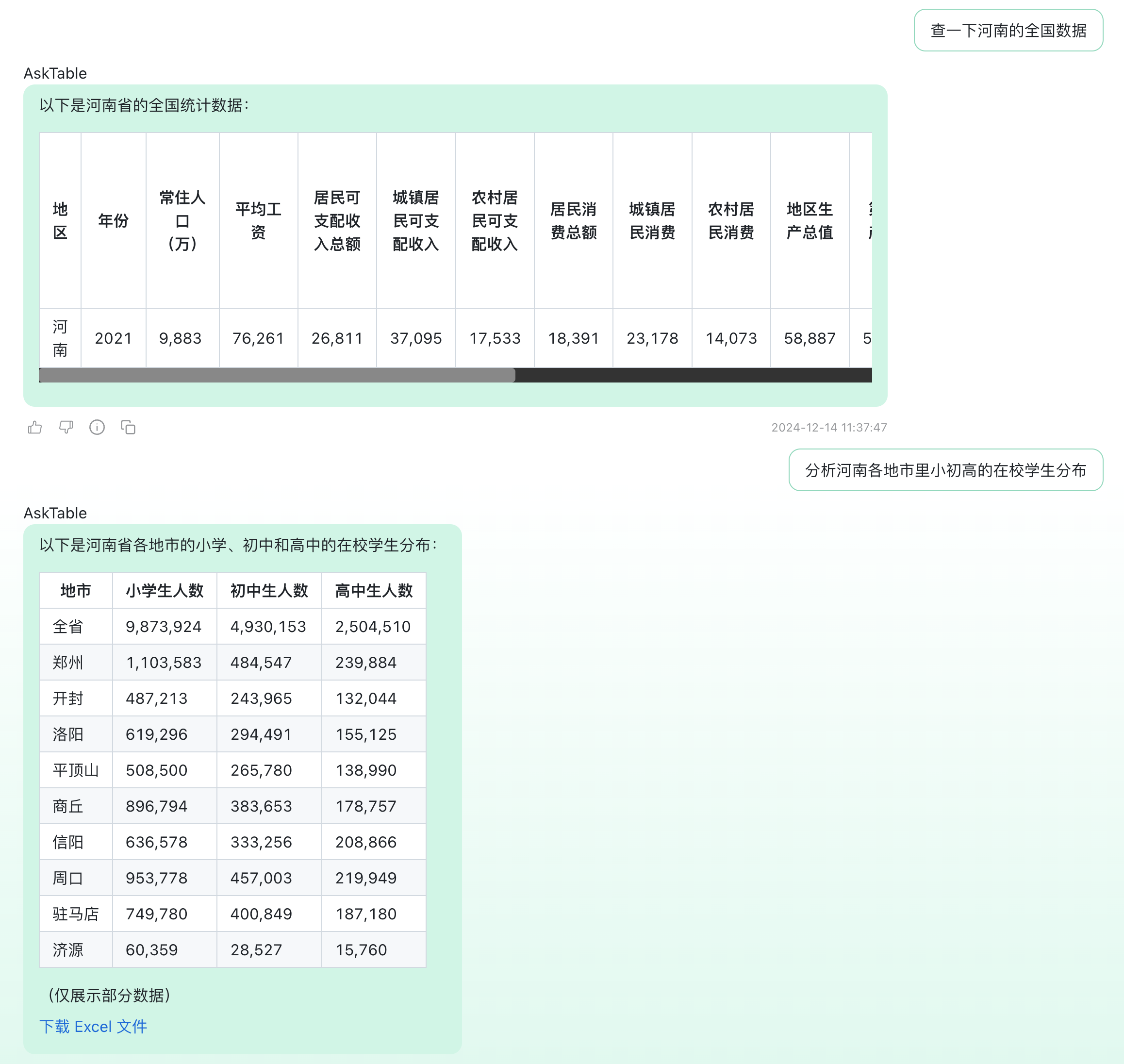
Task: Click the 常住人口(万) column header
Action: [x=182, y=221]
